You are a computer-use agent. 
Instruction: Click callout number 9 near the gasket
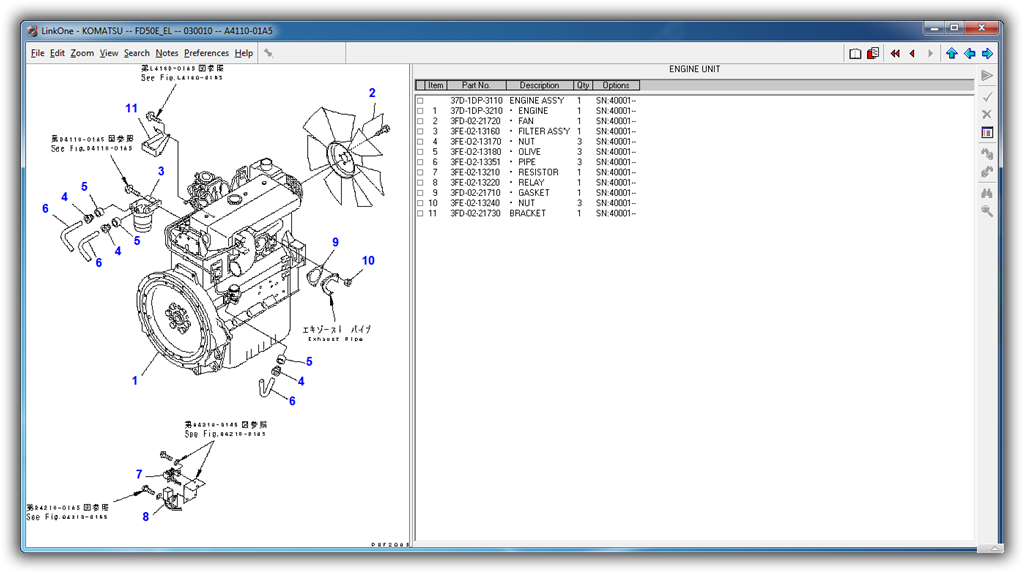click(x=336, y=242)
